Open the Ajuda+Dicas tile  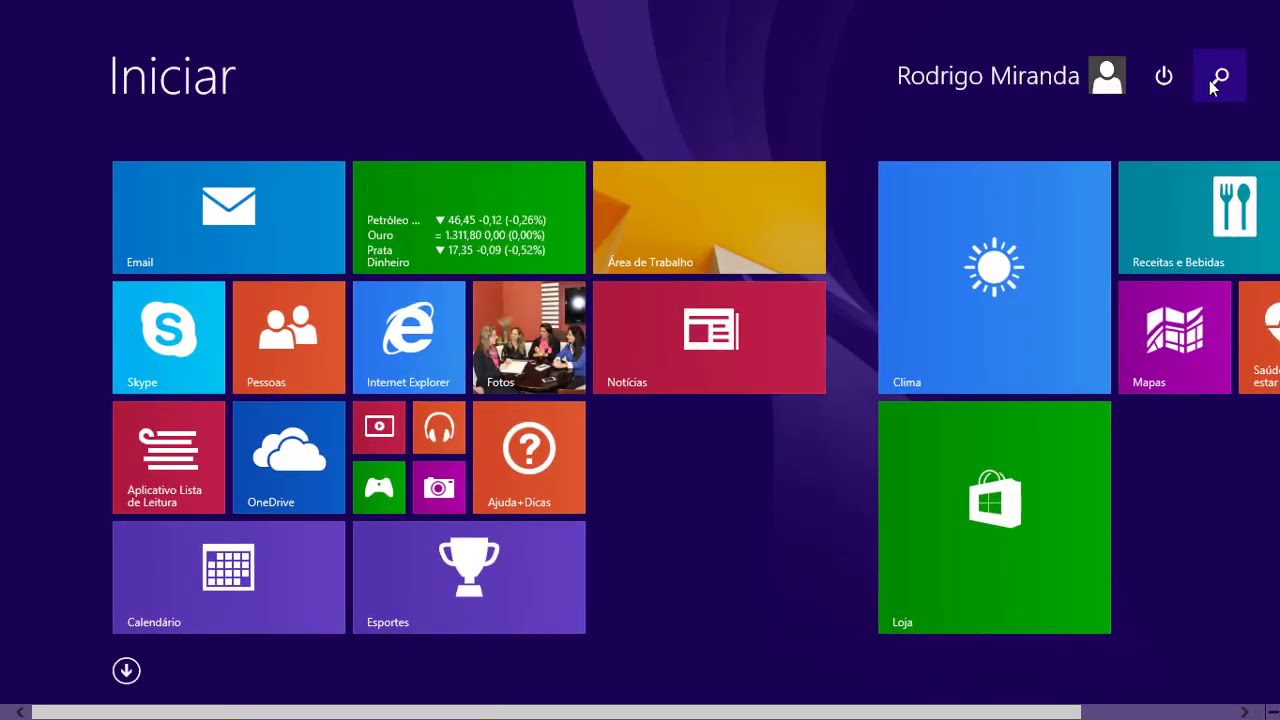click(x=529, y=457)
